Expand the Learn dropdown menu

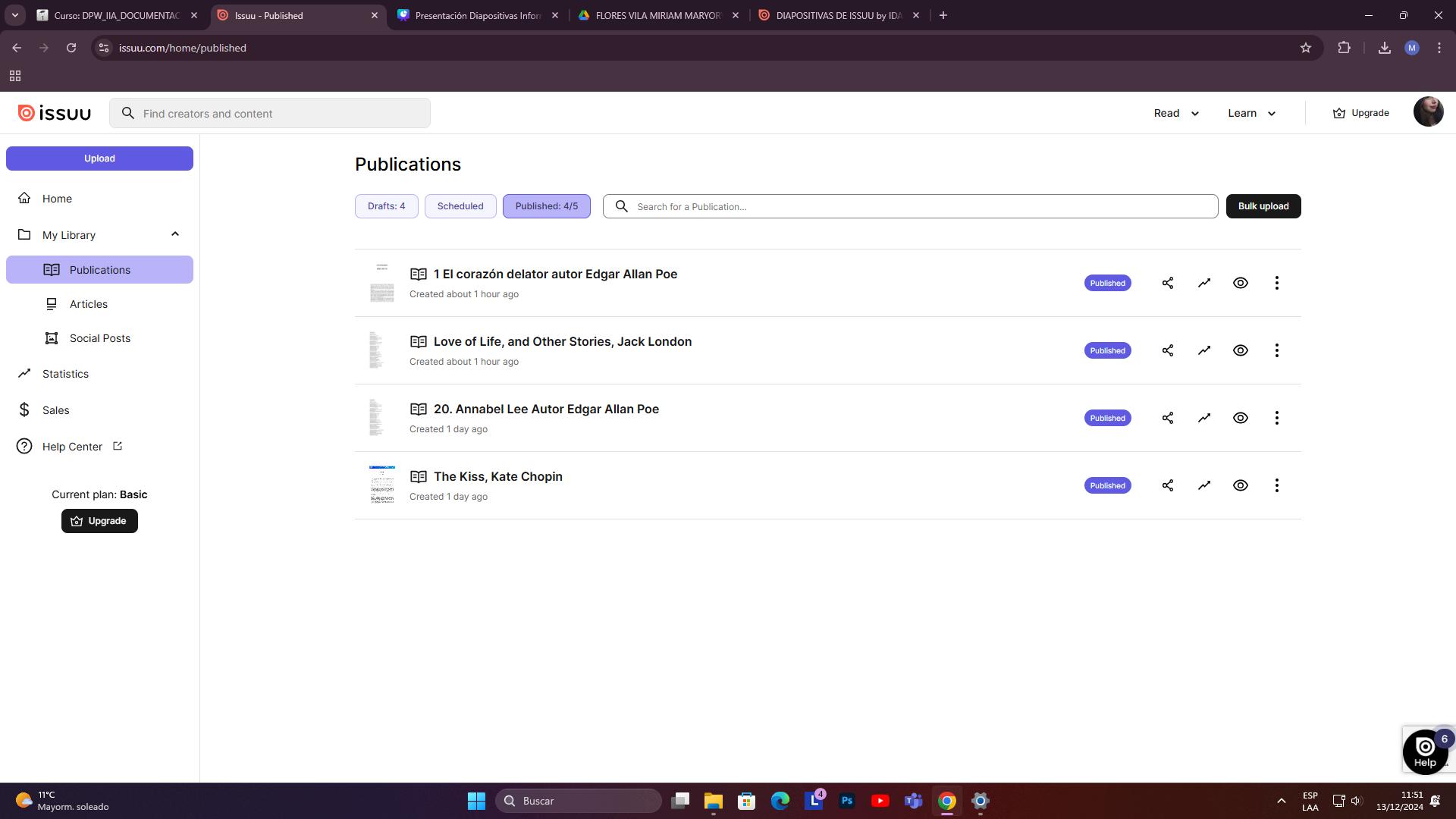click(x=1251, y=113)
